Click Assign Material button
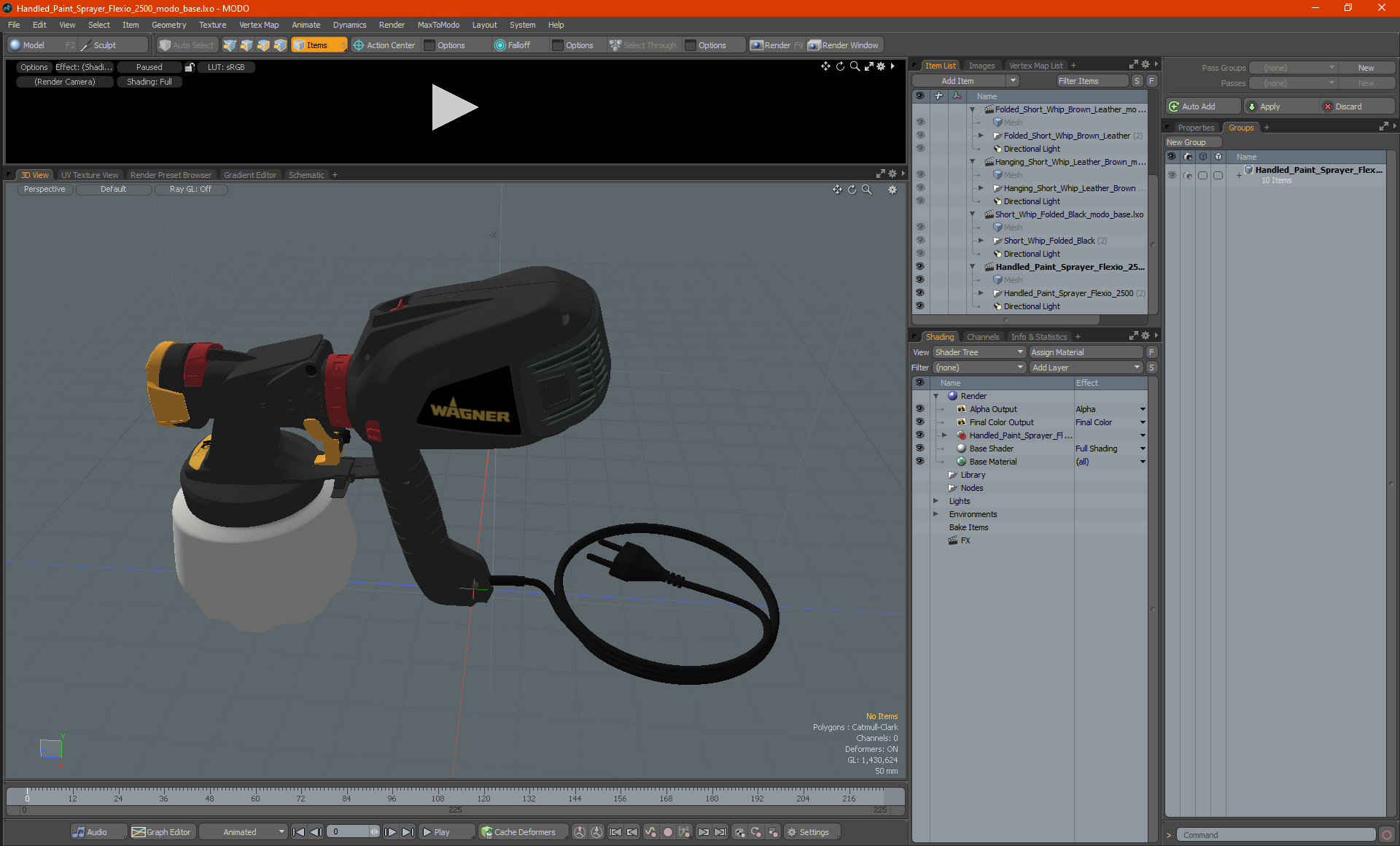Image resolution: width=1400 pixels, height=846 pixels. click(x=1086, y=352)
